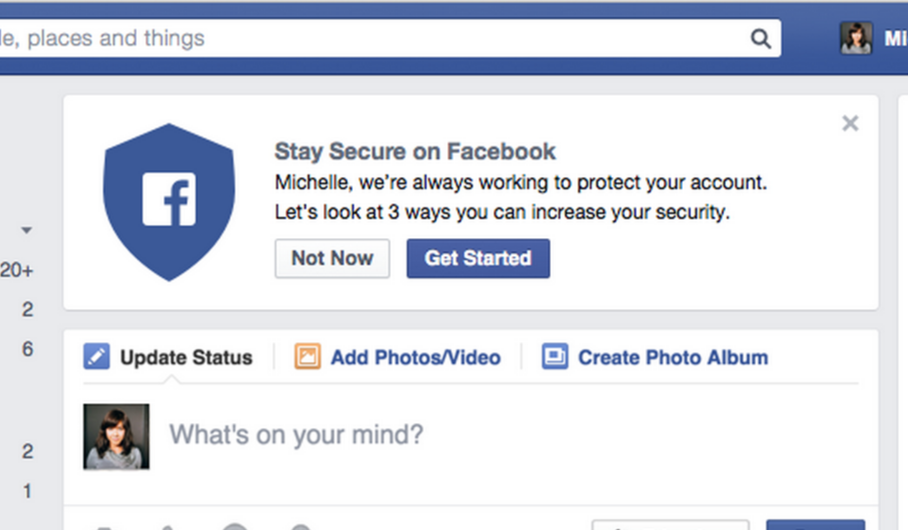Image resolution: width=908 pixels, height=530 pixels.
Task: Click the orange Add Photos/Video icon
Action: click(307, 356)
